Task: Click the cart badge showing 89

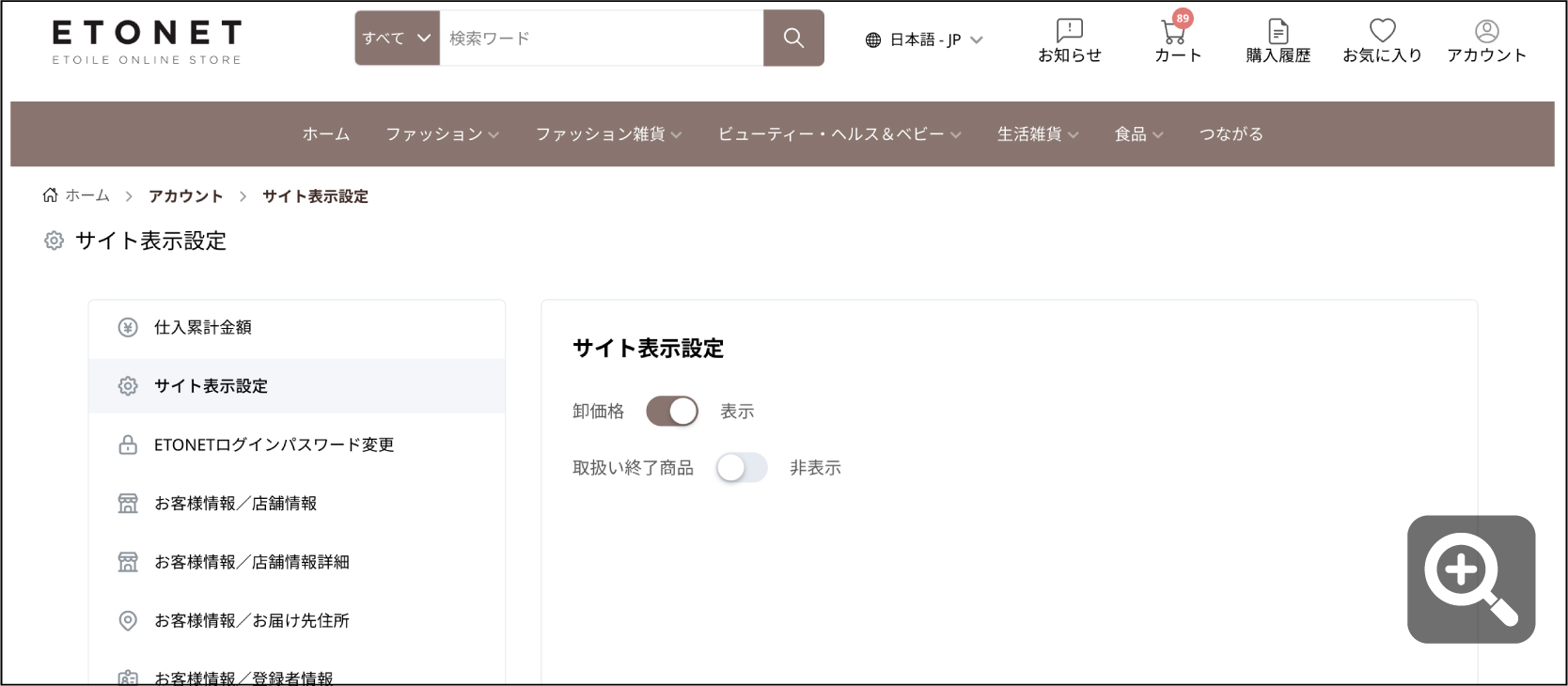Action: click(1183, 18)
